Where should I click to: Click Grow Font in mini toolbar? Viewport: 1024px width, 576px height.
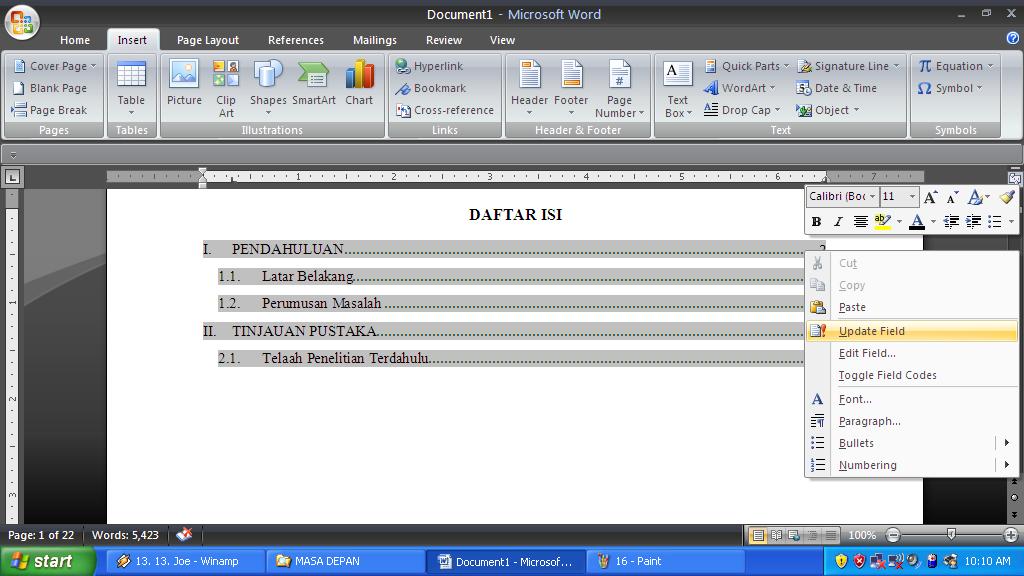pyautogui.click(x=931, y=197)
